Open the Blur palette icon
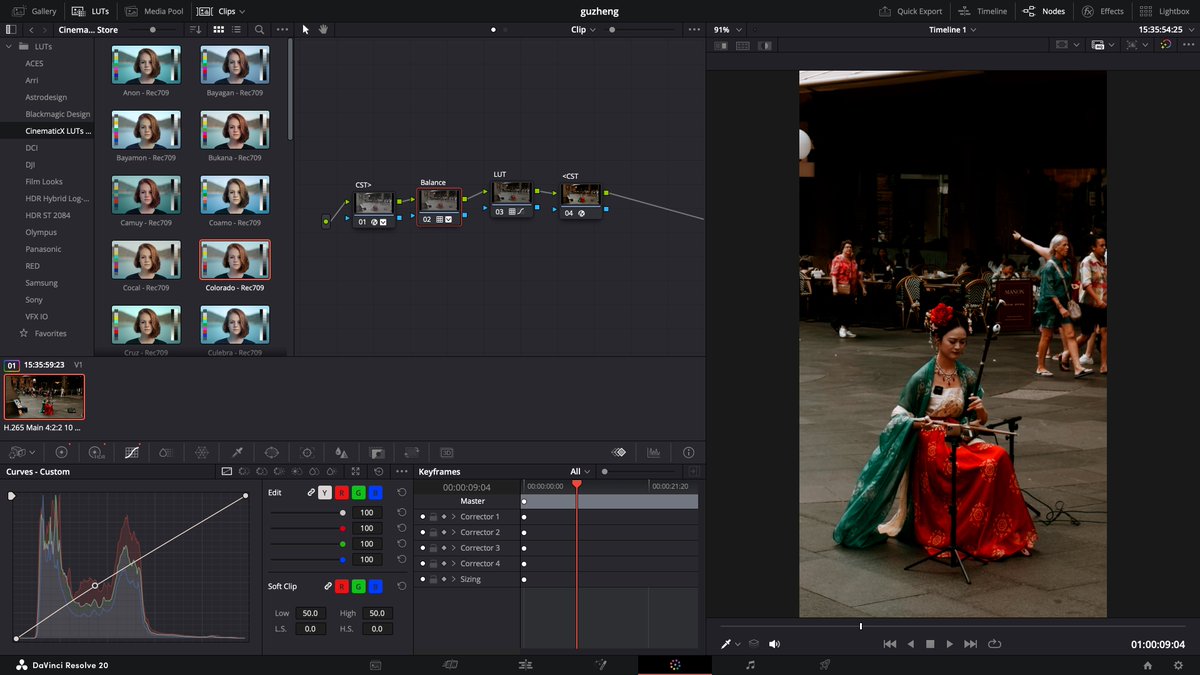The height and width of the screenshot is (675, 1200). pyautogui.click(x=341, y=452)
